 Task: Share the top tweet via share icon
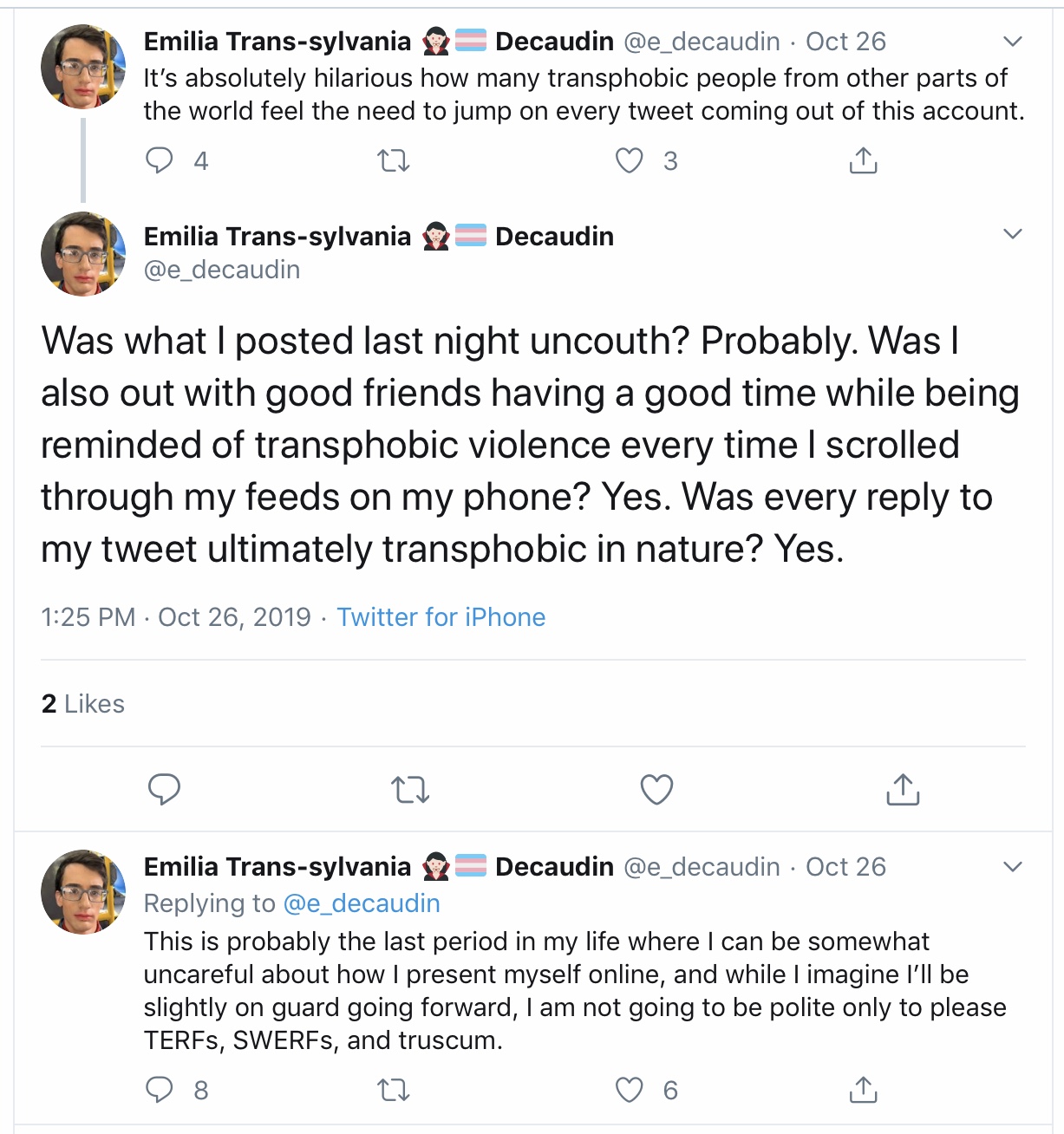(x=863, y=160)
